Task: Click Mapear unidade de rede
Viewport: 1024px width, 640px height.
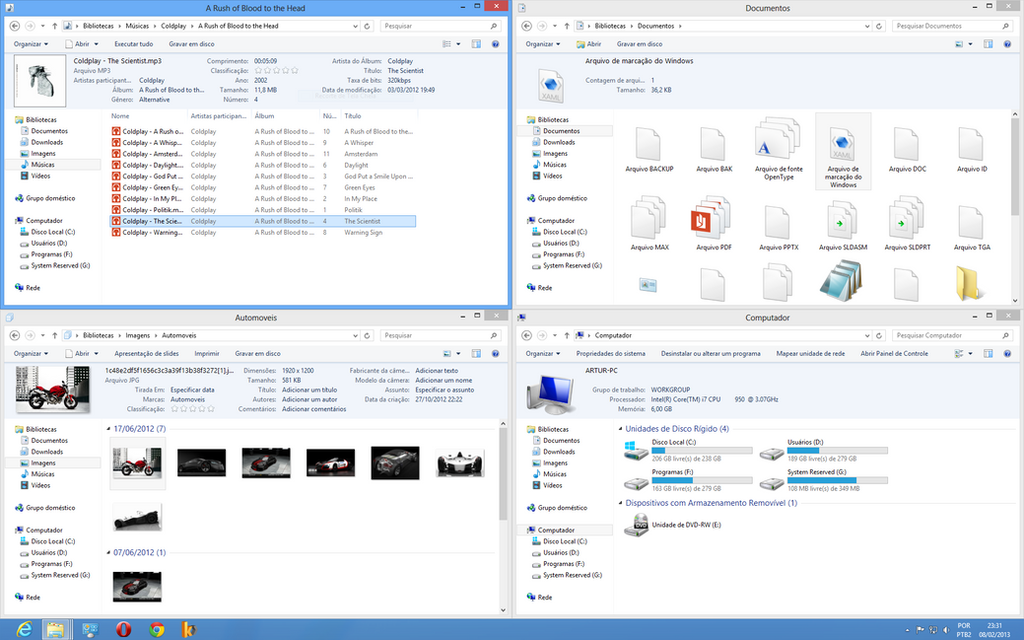Action: pyautogui.click(x=810, y=353)
